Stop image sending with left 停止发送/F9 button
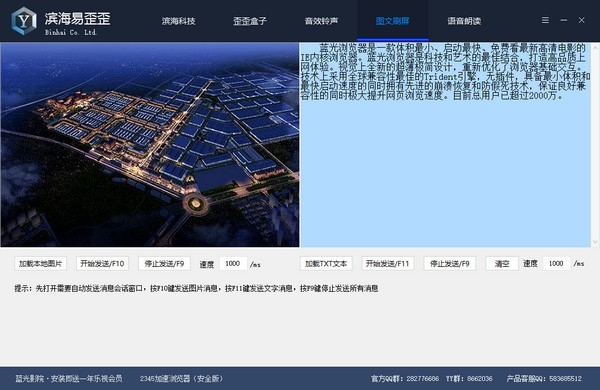The width and height of the screenshot is (600, 390). (164, 264)
